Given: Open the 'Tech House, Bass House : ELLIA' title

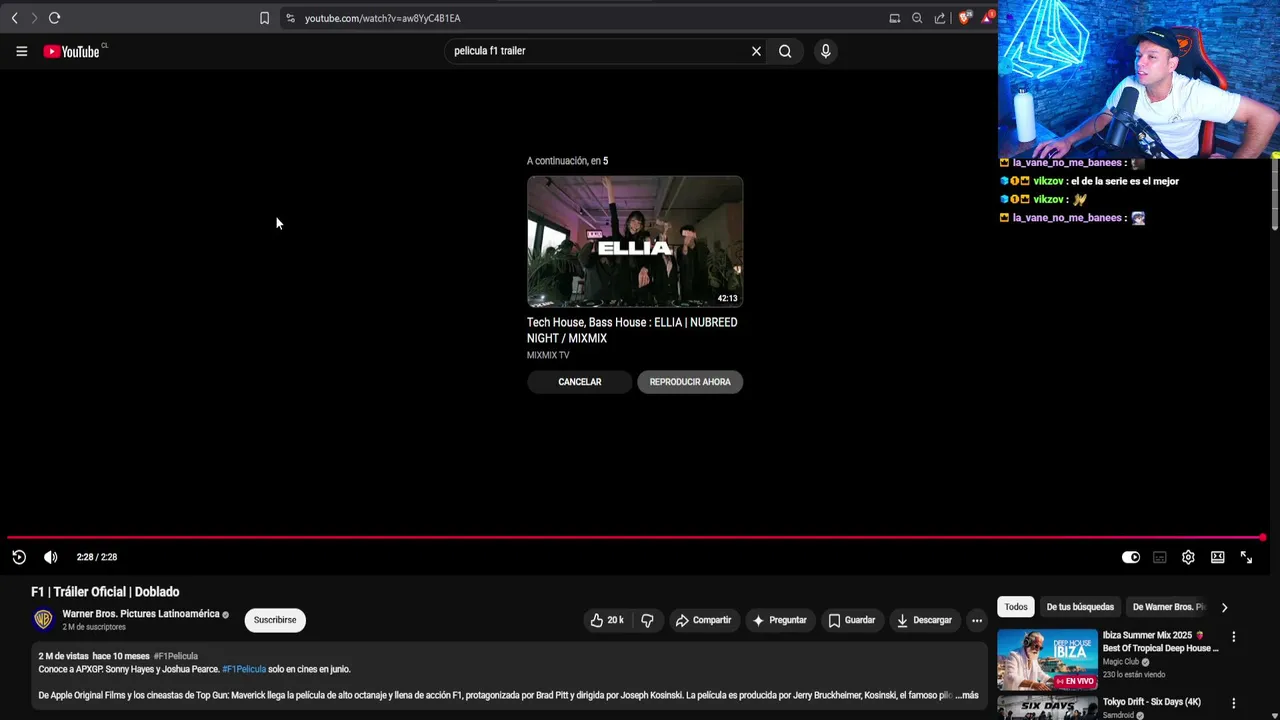Looking at the screenshot, I should [x=632, y=330].
